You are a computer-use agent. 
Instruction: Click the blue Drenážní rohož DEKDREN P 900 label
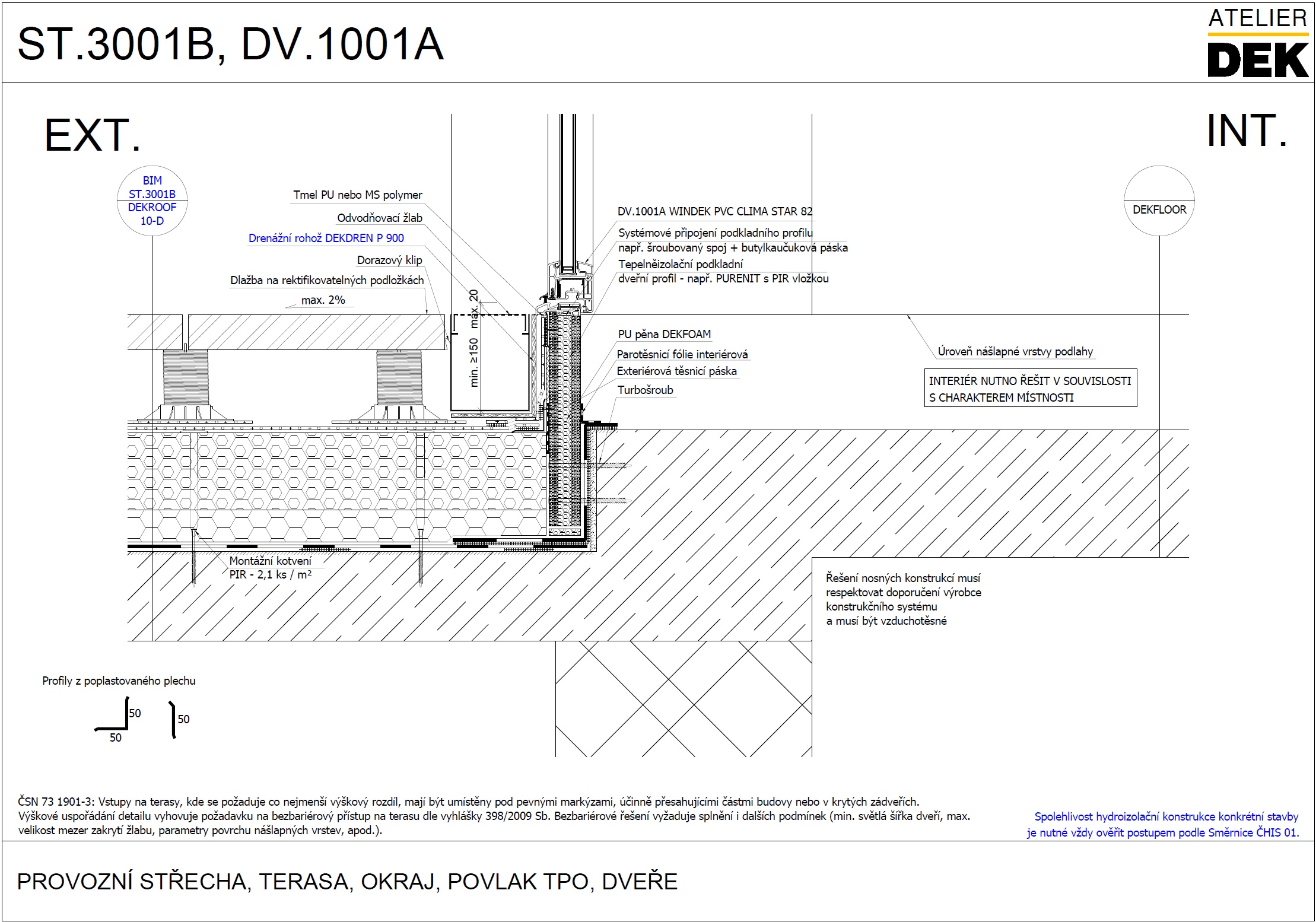tap(326, 239)
